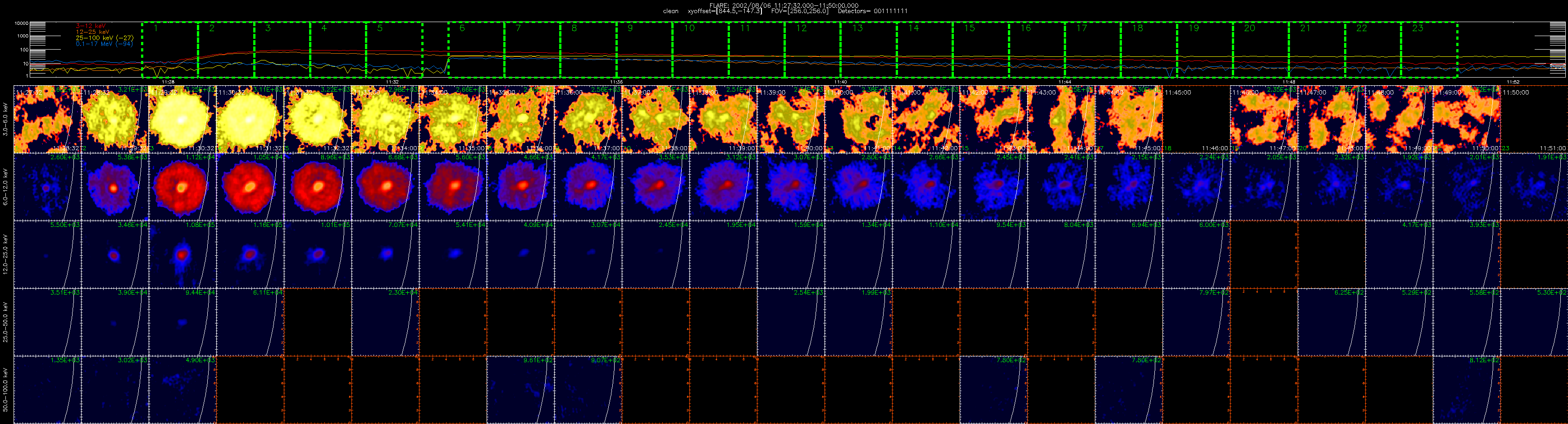Select time interval 15 on the light curve

point(980,50)
